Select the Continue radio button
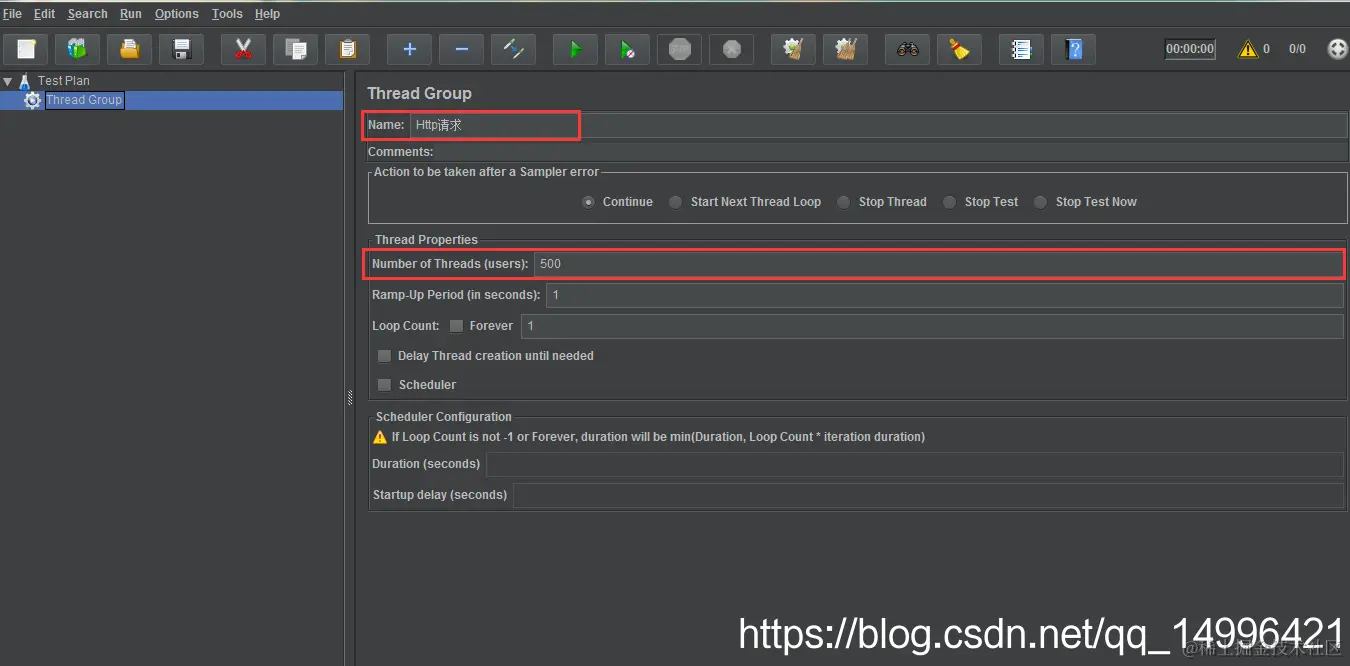Viewport: 1350px width, 666px height. click(x=589, y=202)
